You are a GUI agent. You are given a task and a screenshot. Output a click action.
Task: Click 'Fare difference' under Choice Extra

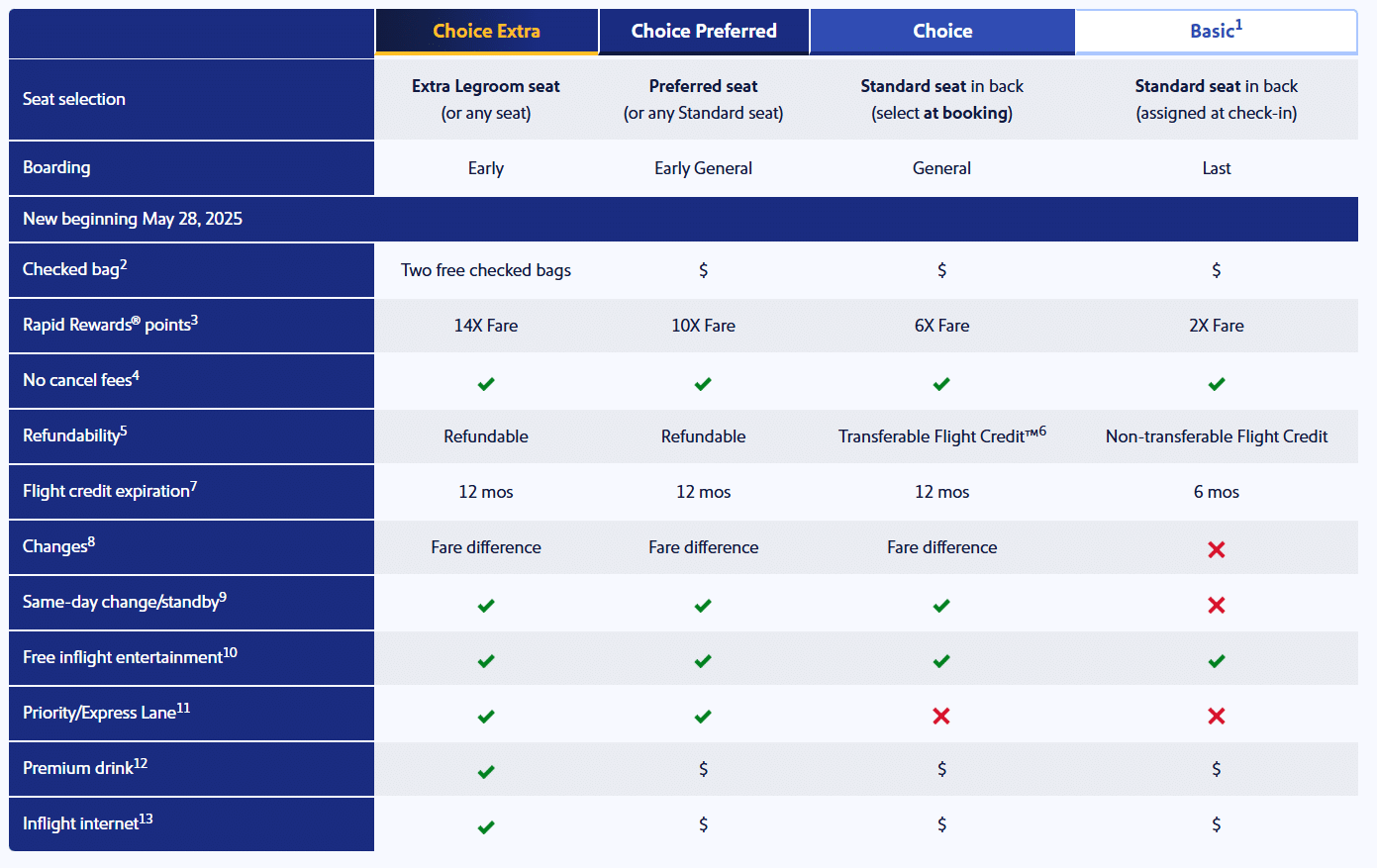pos(486,547)
